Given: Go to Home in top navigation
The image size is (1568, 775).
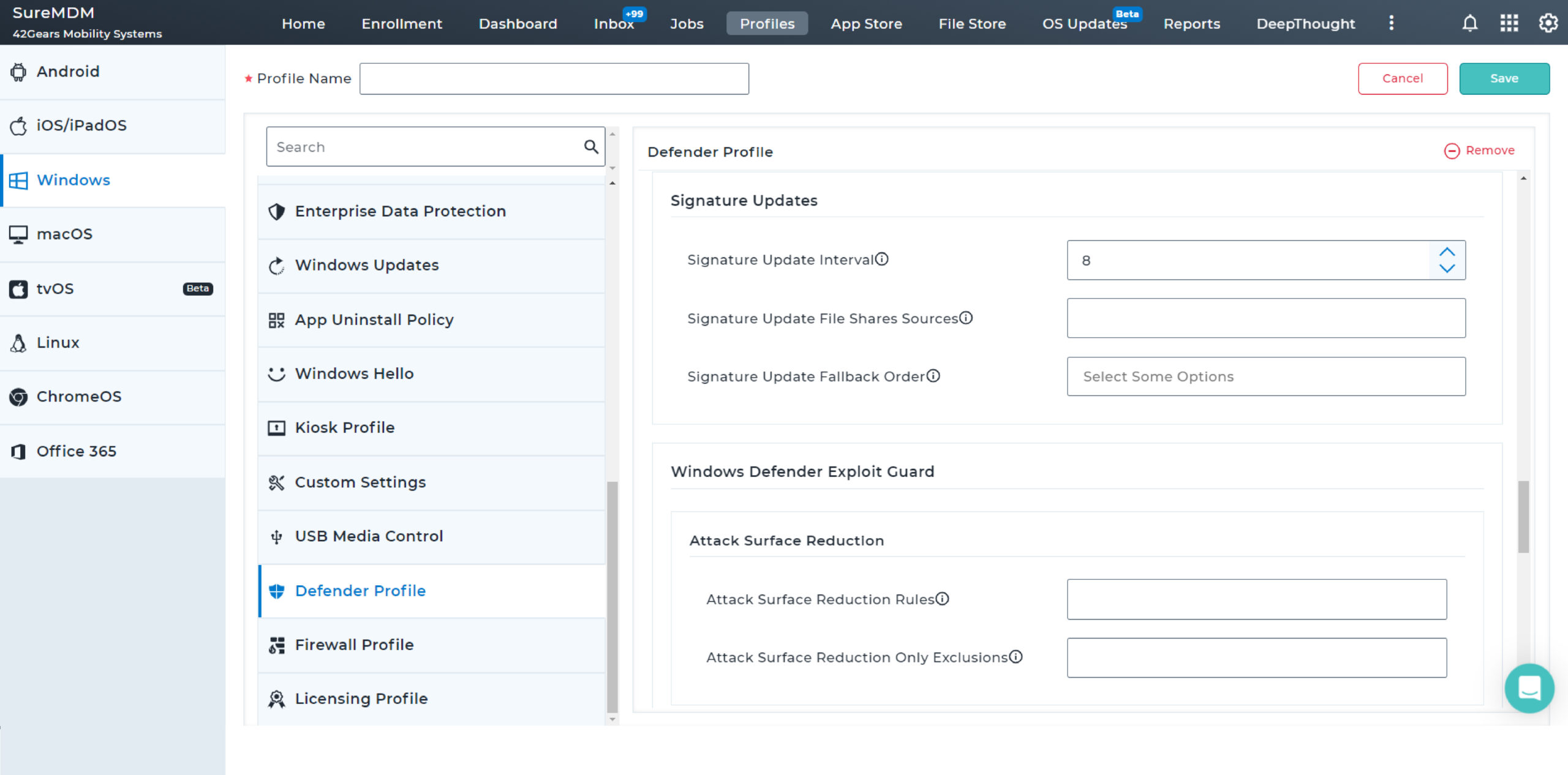Looking at the screenshot, I should [x=303, y=23].
